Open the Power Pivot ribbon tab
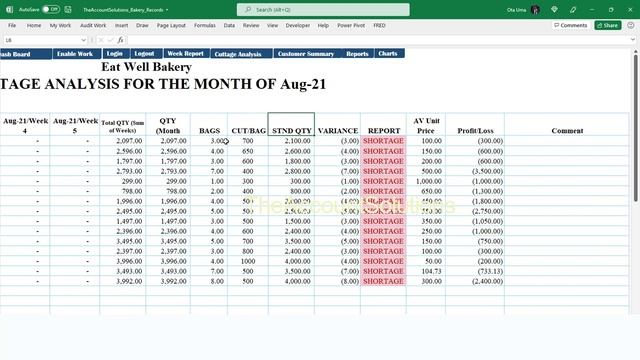Screen dimensions: 640x360 pos(351,25)
